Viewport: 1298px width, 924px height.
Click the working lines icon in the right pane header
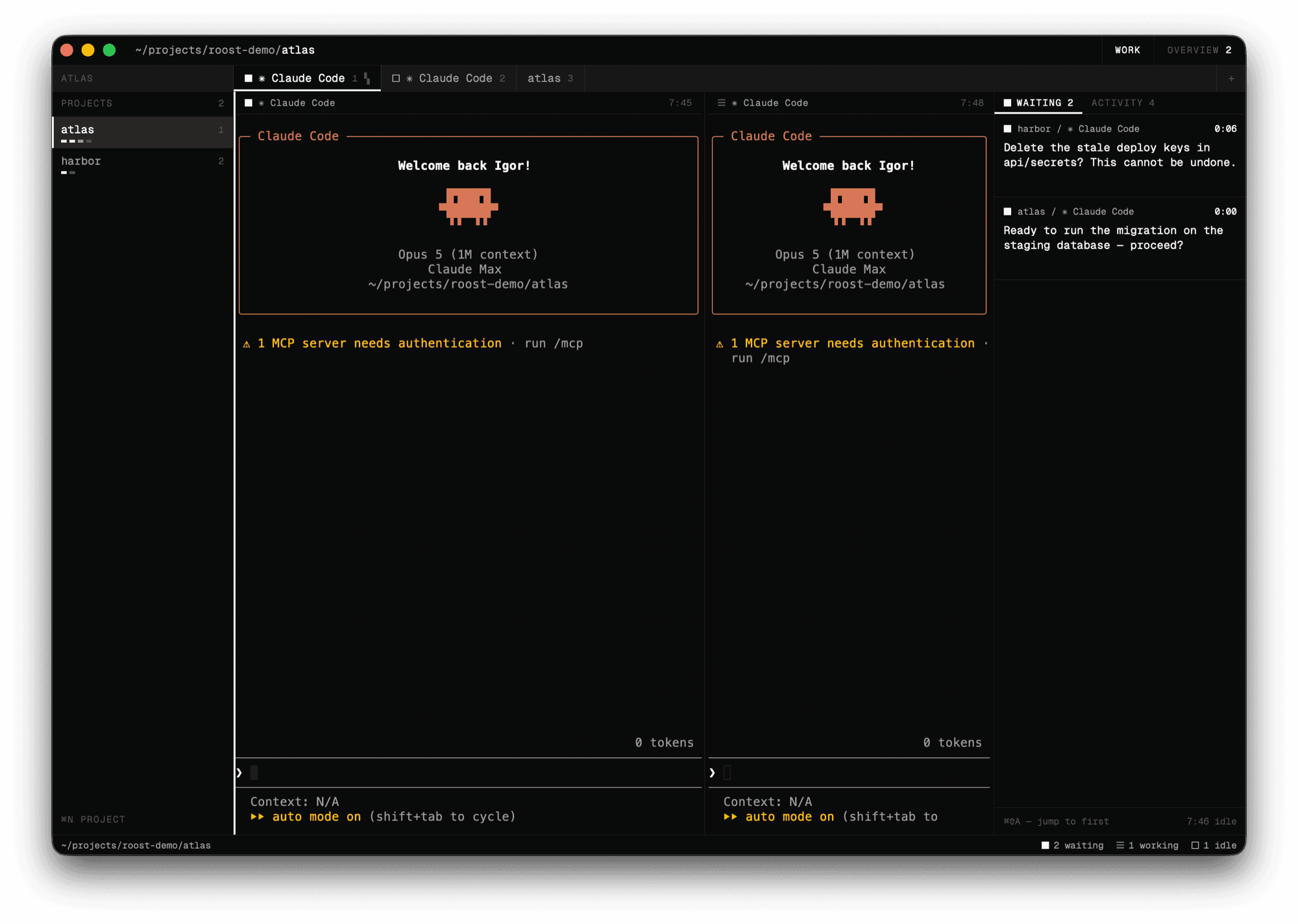pos(721,103)
